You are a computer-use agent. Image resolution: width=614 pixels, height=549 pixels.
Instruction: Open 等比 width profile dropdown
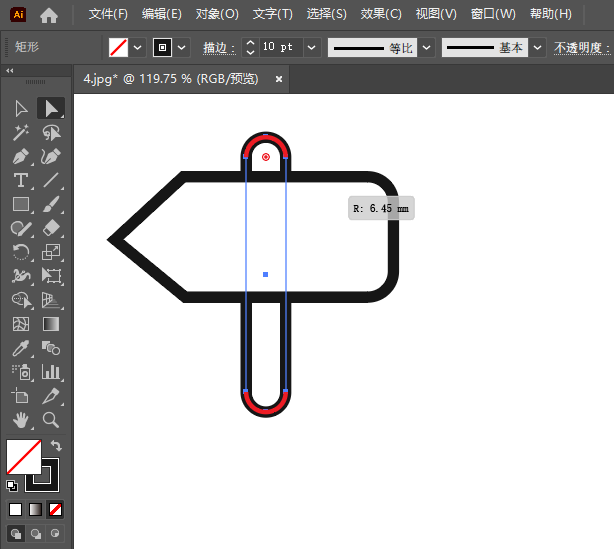click(x=426, y=48)
